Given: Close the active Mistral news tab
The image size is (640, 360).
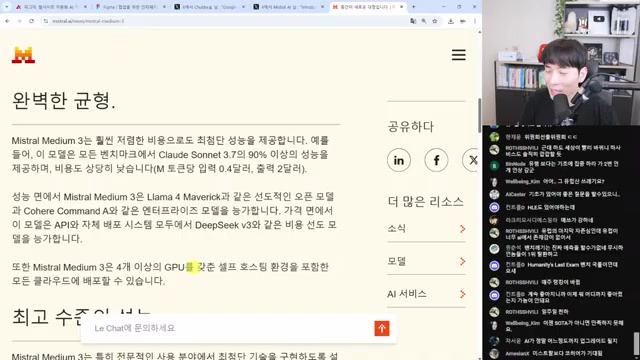Looking at the screenshot, I should tap(402, 7).
